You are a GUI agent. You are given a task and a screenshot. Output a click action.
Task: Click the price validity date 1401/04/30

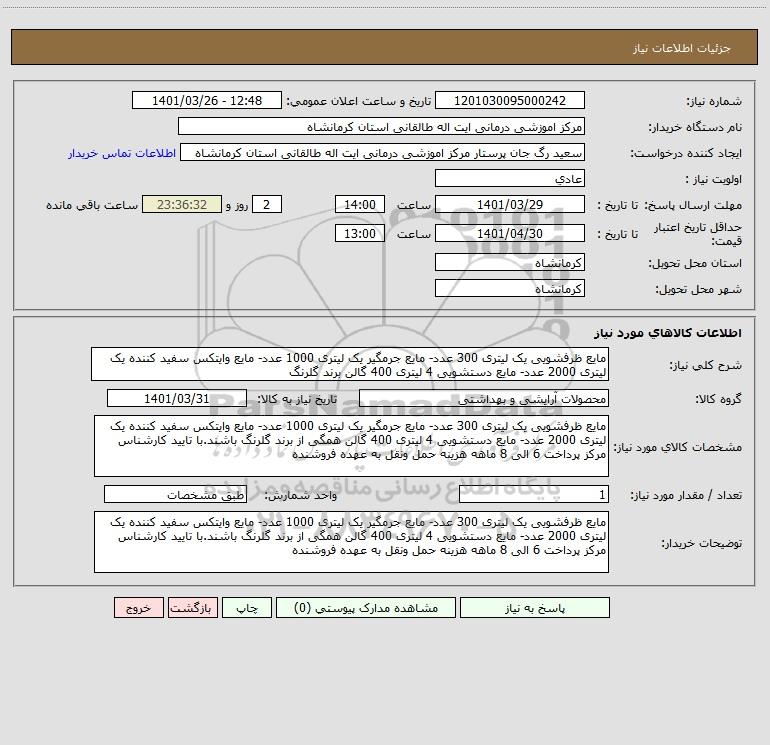click(510, 233)
